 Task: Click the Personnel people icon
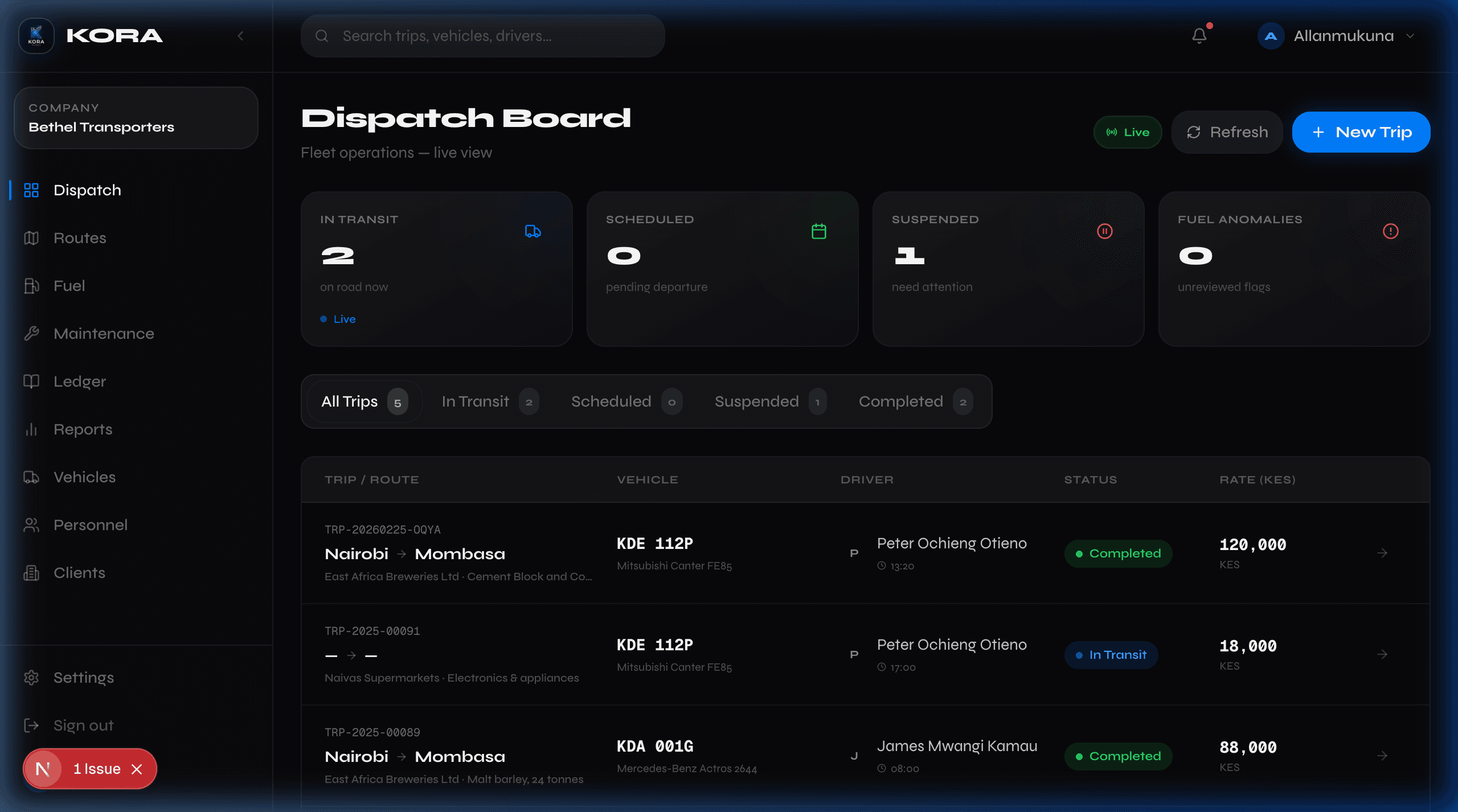point(31,525)
